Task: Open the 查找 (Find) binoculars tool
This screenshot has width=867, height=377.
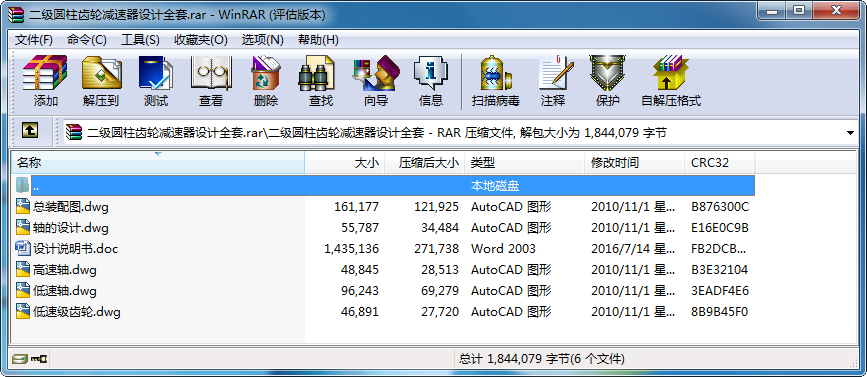Action: pos(321,81)
